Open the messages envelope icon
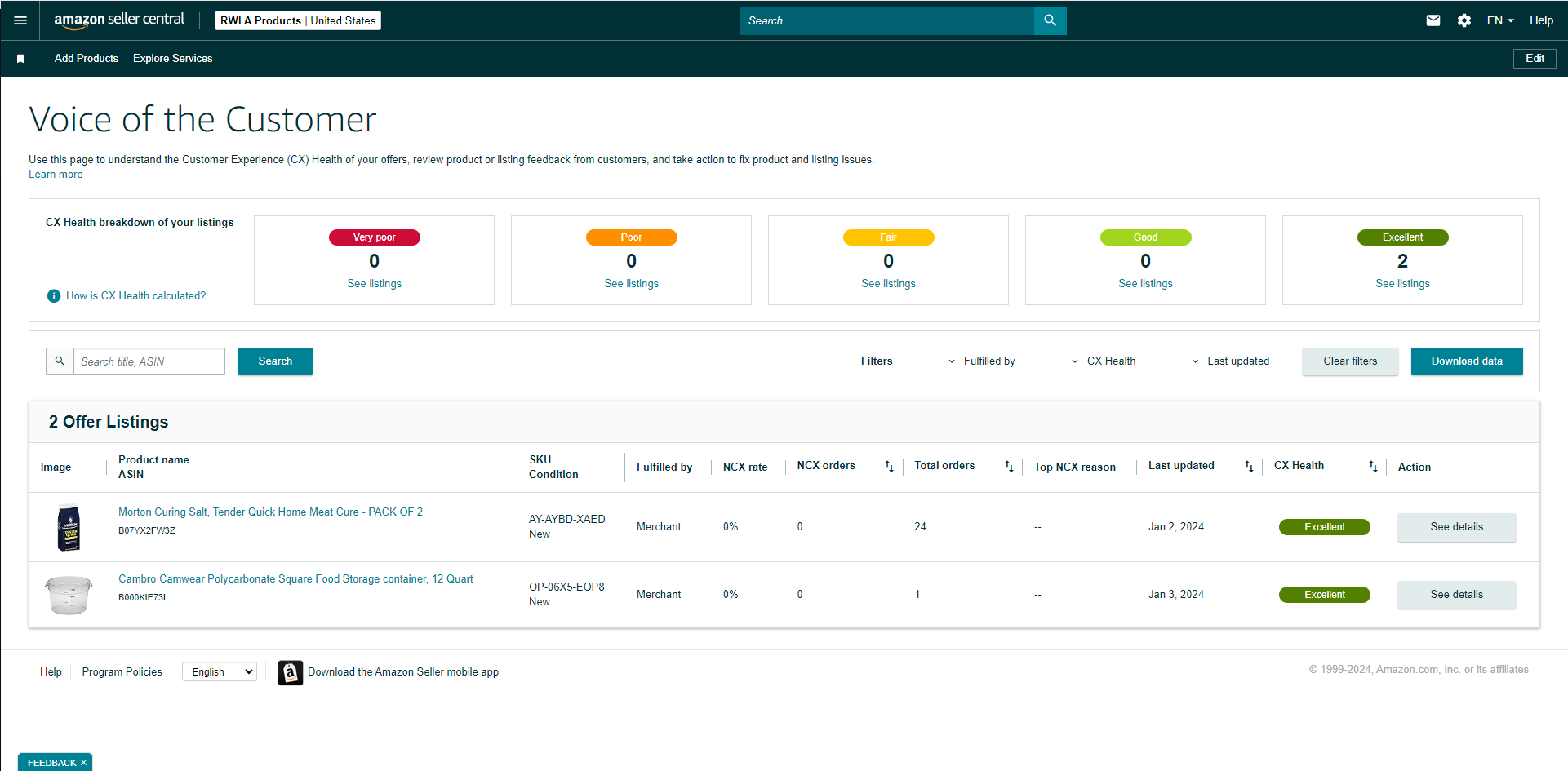 point(1433,20)
